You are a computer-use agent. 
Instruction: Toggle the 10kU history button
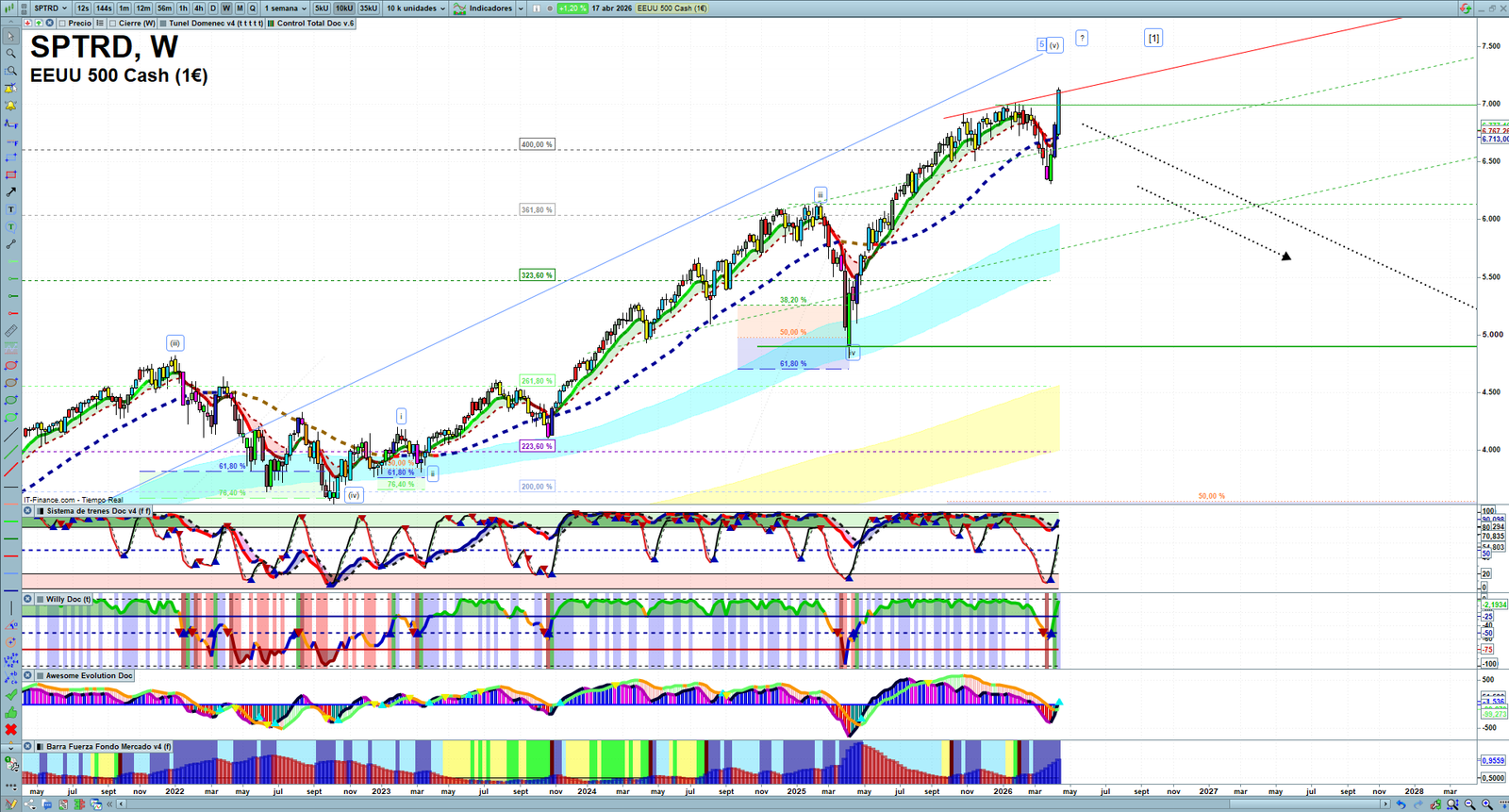pyautogui.click(x=344, y=8)
